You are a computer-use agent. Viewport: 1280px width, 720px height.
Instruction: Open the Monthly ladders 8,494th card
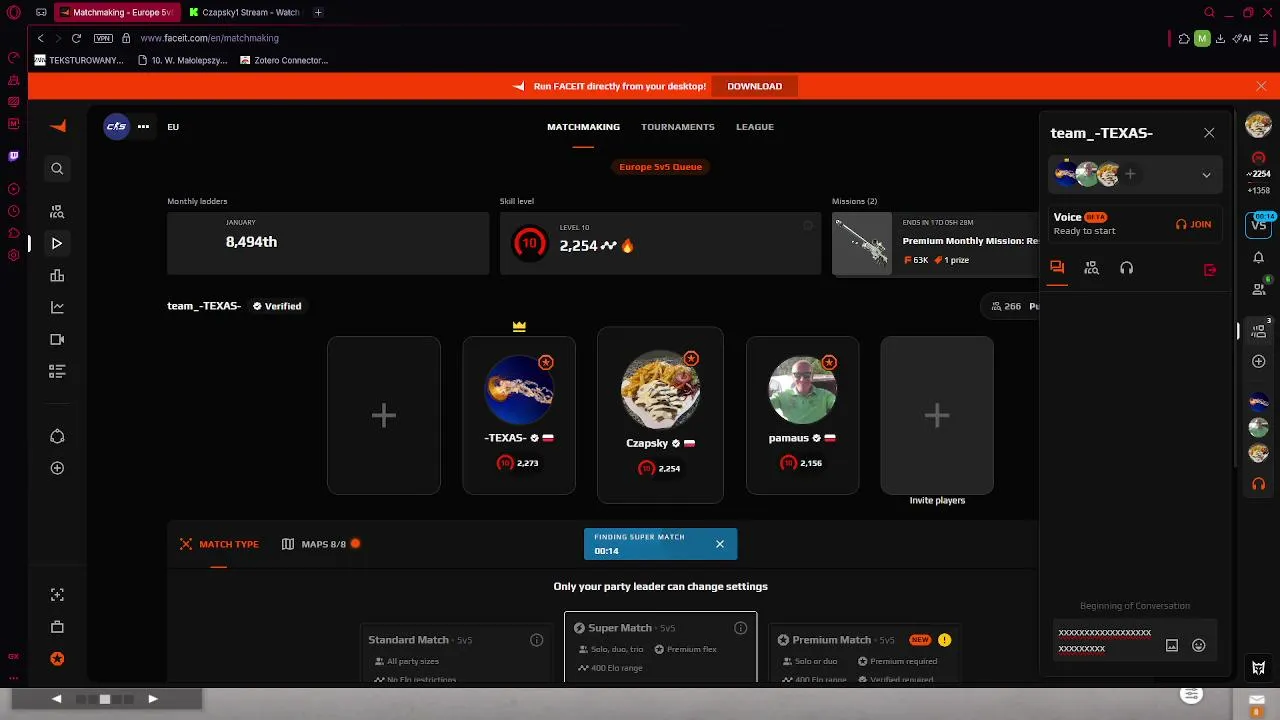coord(328,242)
